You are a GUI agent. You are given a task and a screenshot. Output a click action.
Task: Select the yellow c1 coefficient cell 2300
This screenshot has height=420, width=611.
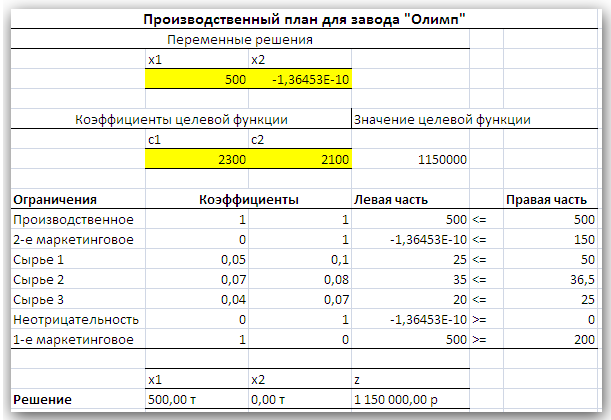tap(197, 159)
